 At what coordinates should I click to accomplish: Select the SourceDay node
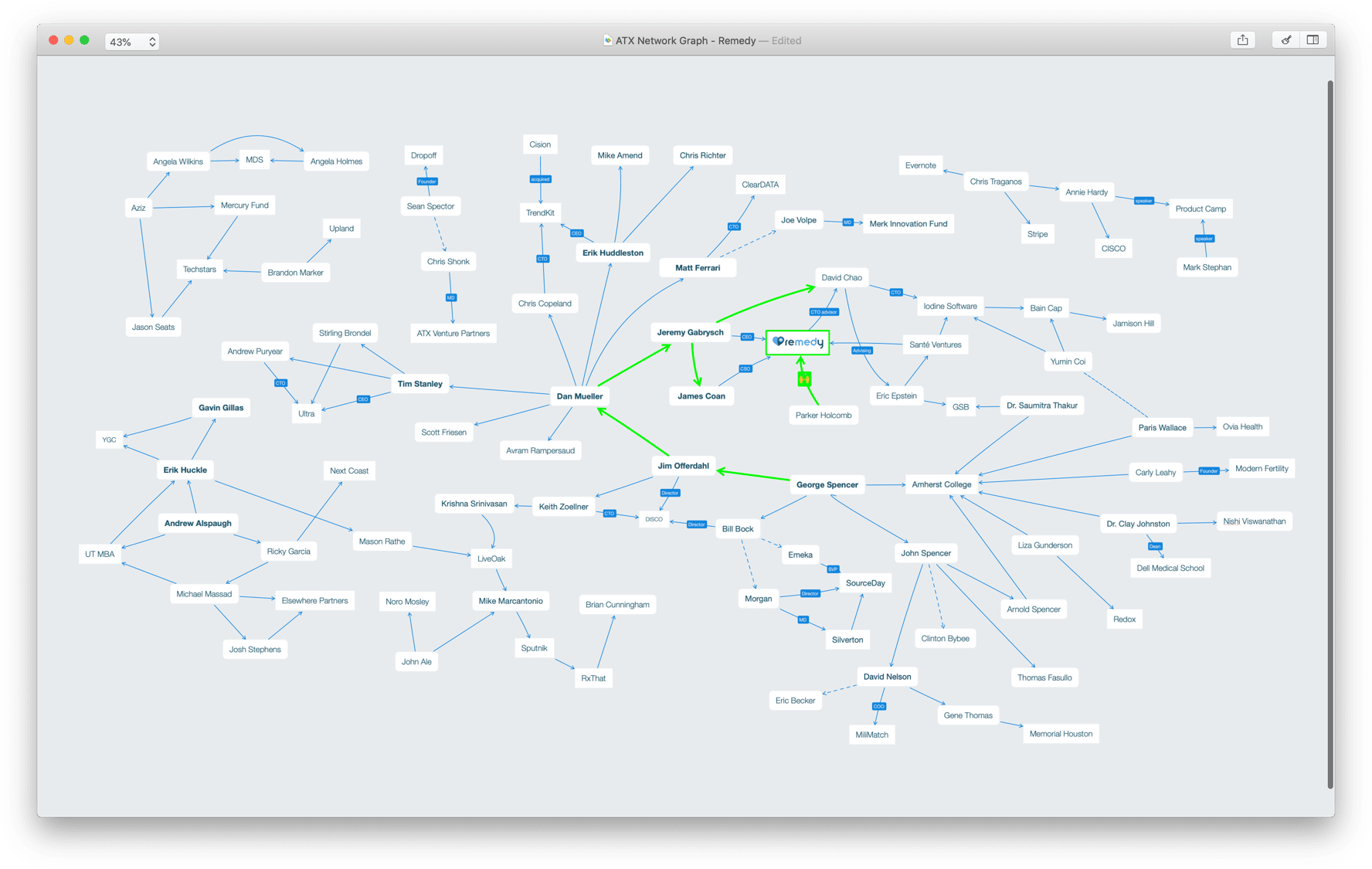click(x=865, y=583)
